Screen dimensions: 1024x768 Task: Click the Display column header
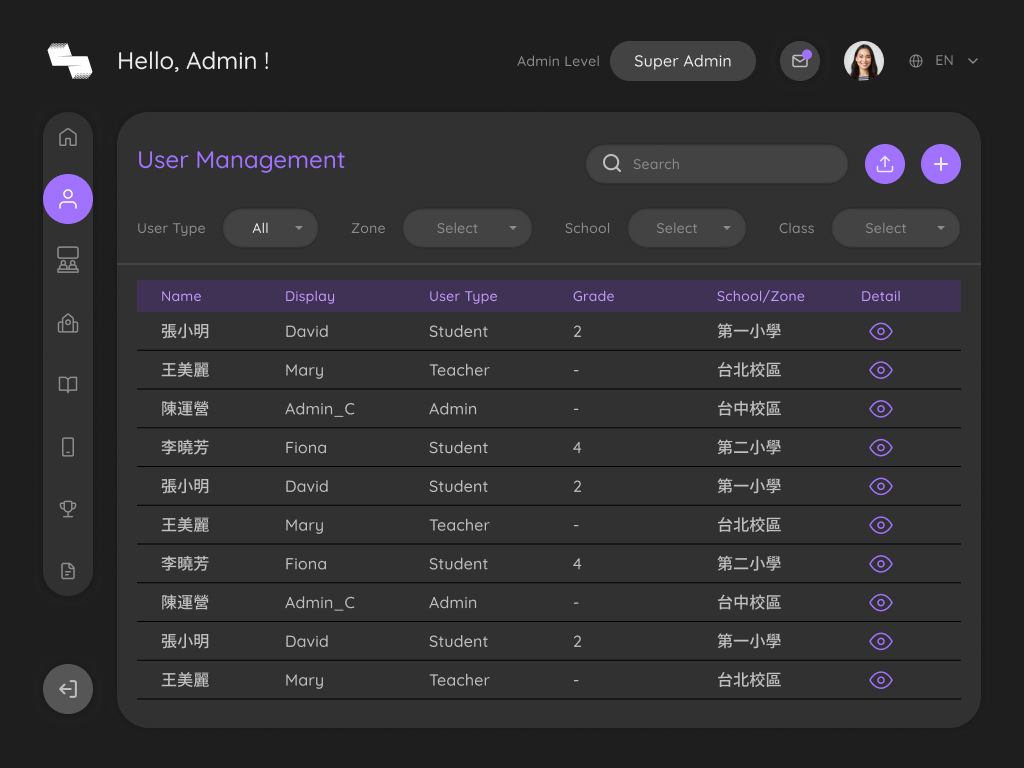(310, 296)
